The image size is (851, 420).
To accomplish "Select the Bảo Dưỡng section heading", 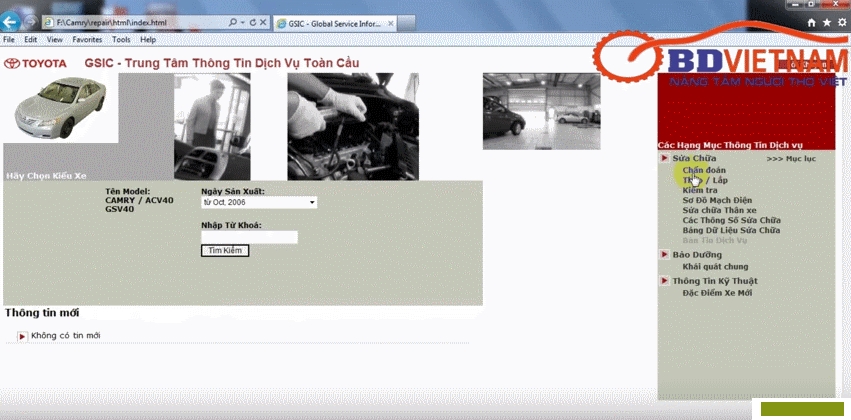I will [697, 254].
